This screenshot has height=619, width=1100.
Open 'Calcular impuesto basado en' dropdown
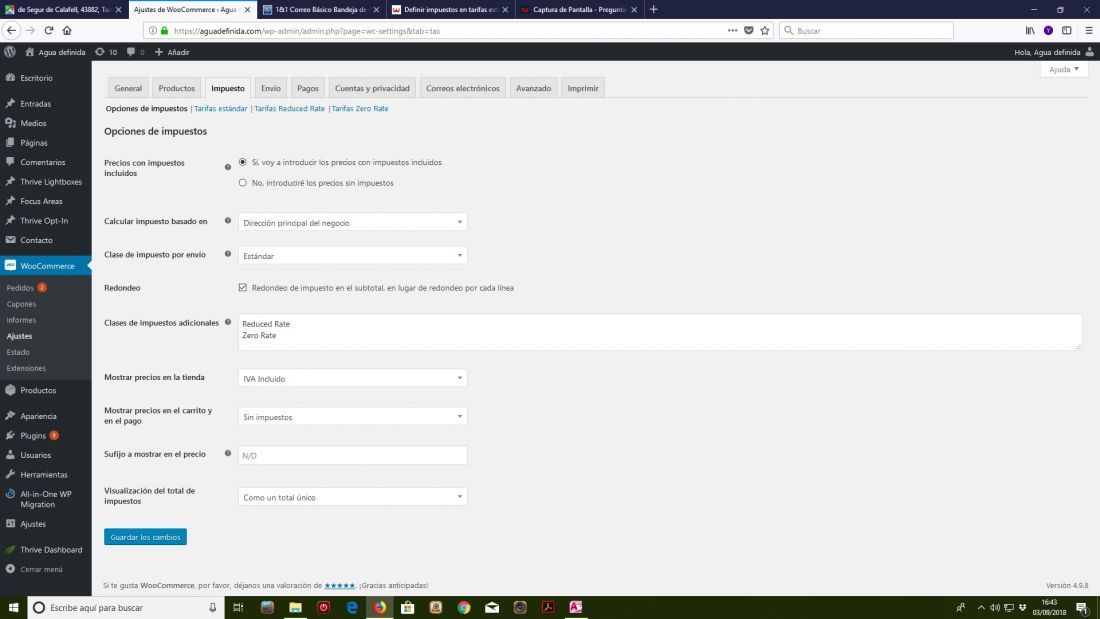click(x=352, y=222)
